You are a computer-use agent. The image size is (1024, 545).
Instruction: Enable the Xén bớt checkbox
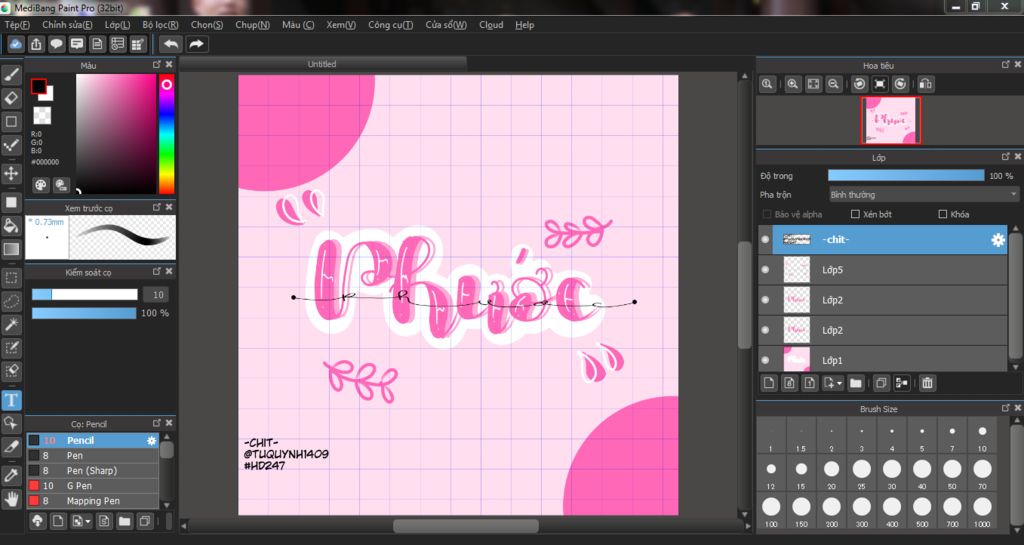coord(855,214)
